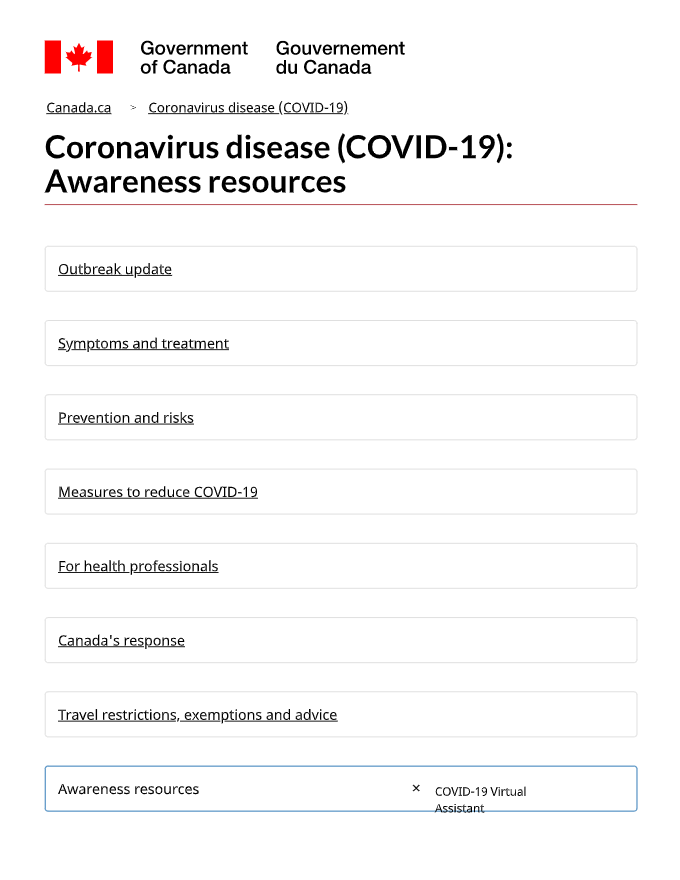Viewport: 680px width, 880px height.
Task: Click the Gouvernement du Canada French wordmark
Action: click(x=340, y=58)
